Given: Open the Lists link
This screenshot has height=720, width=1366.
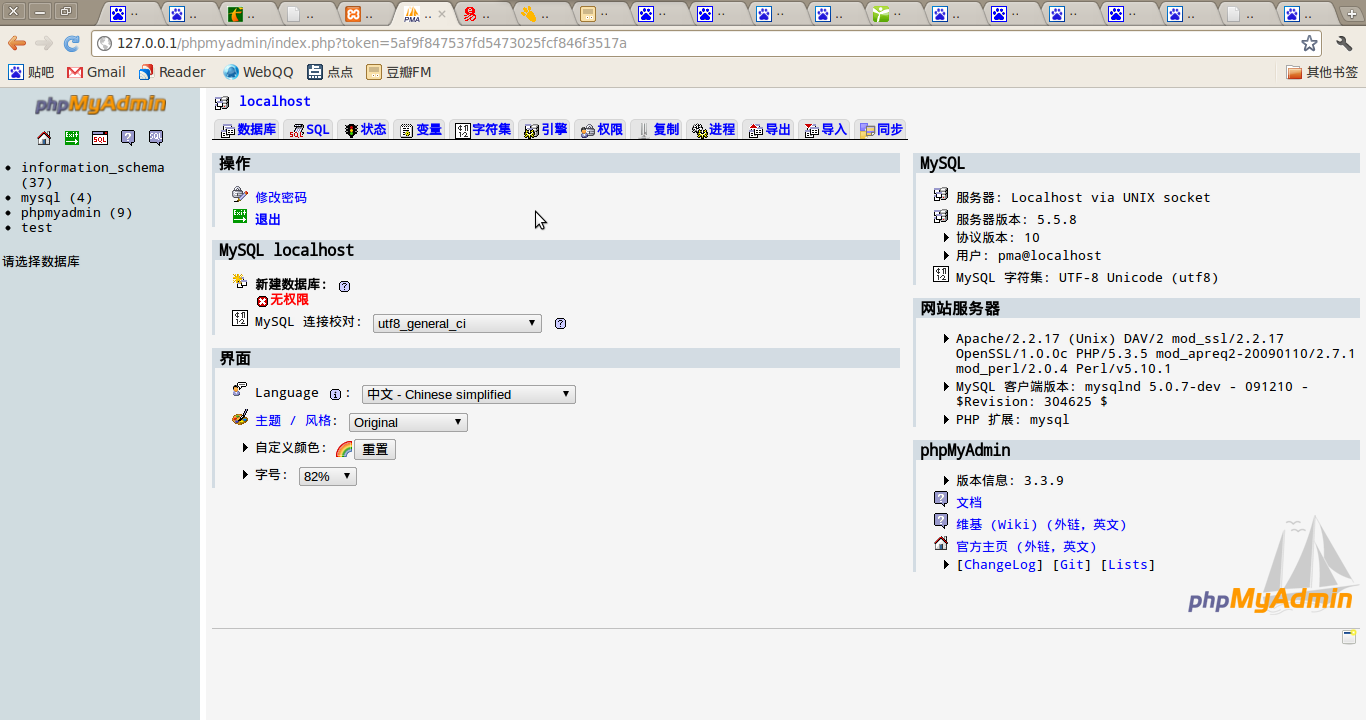Looking at the screenshot, I should (1128, 565).
